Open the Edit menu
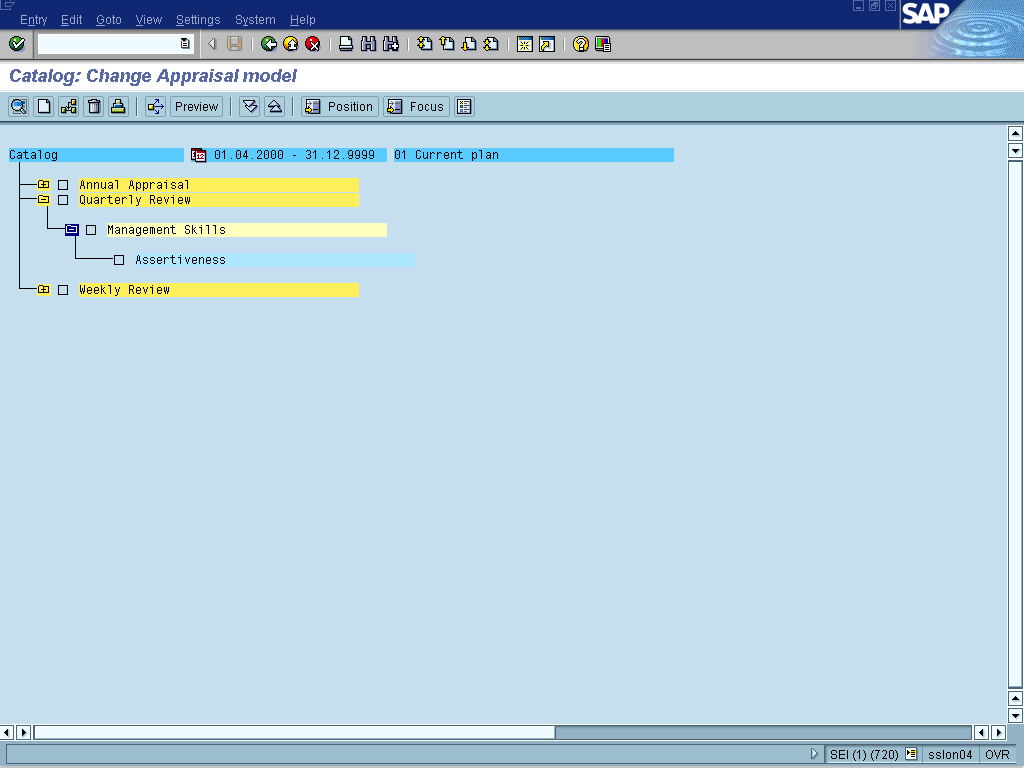Image resolution: width=1024 pixels, height=768 pixels. pos(72,20)
